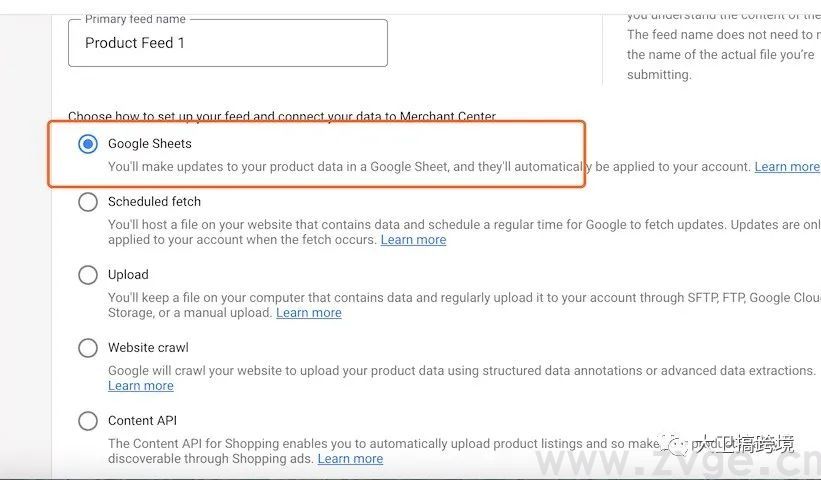This screenshot has width=821, height=480.
Task: Click the "Scheduled fetch" option label text
Action: point(154,202)
